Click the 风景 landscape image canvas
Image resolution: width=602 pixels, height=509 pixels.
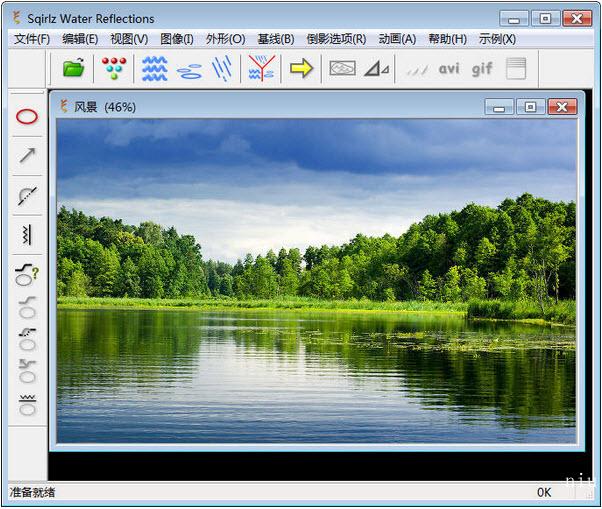316,280
